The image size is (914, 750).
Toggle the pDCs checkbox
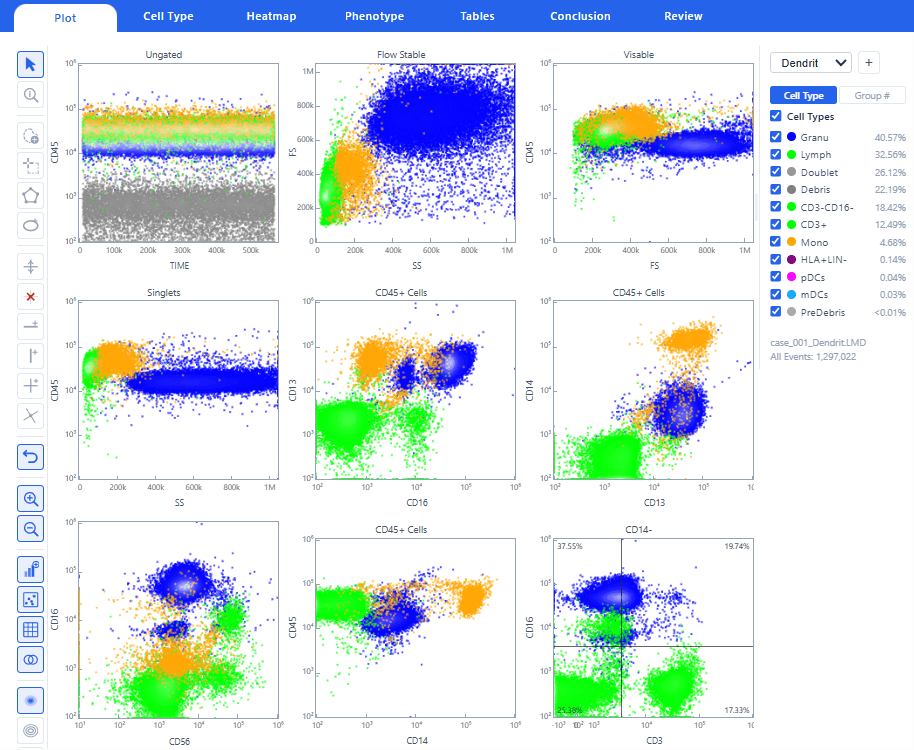(x=775, y=277)
